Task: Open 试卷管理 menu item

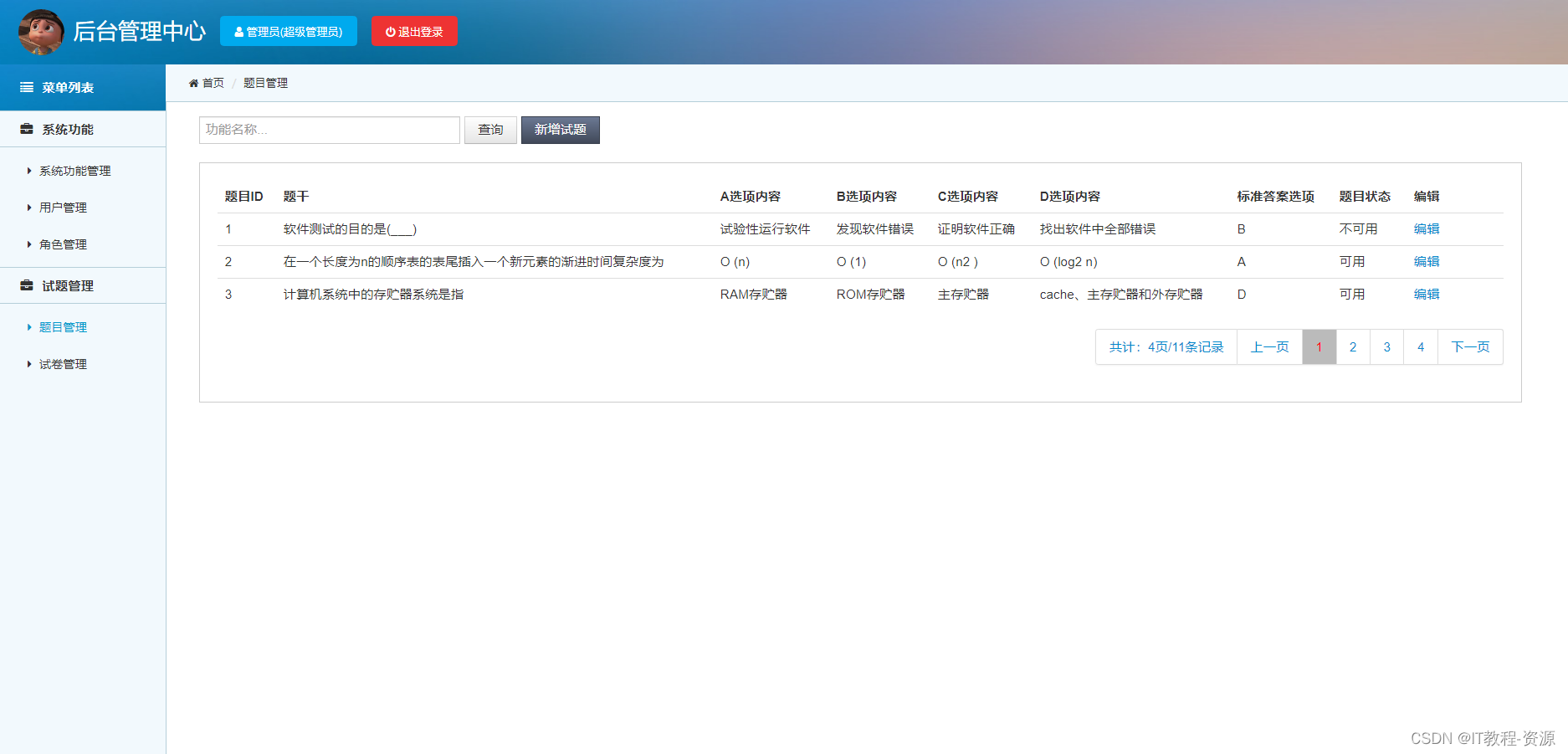Action: (63, 364)
